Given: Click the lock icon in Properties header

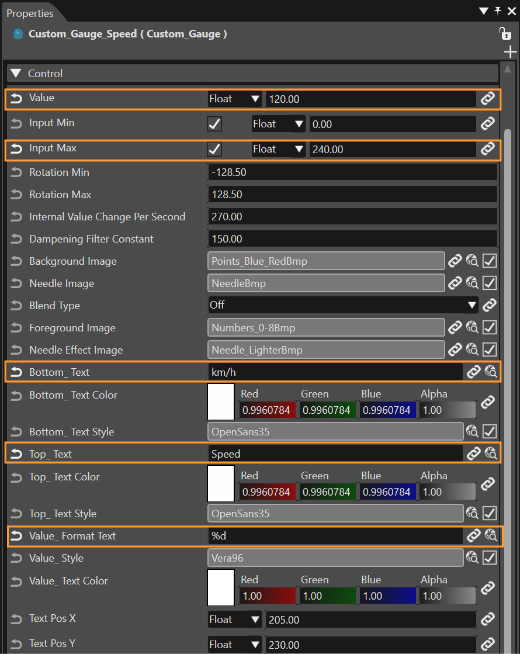Looking at the screenshot, I should pos(505,33).
